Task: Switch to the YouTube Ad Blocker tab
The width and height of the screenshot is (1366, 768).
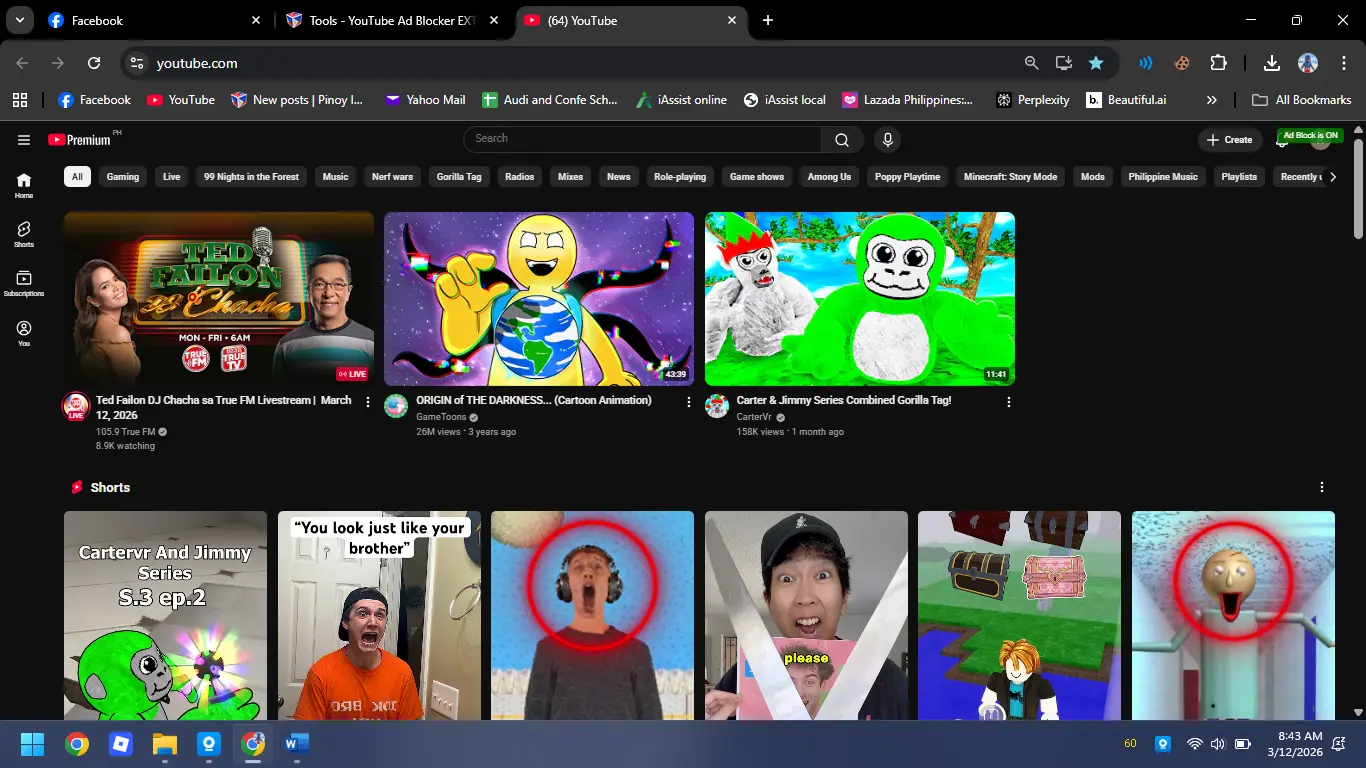Action: (392, 20)
